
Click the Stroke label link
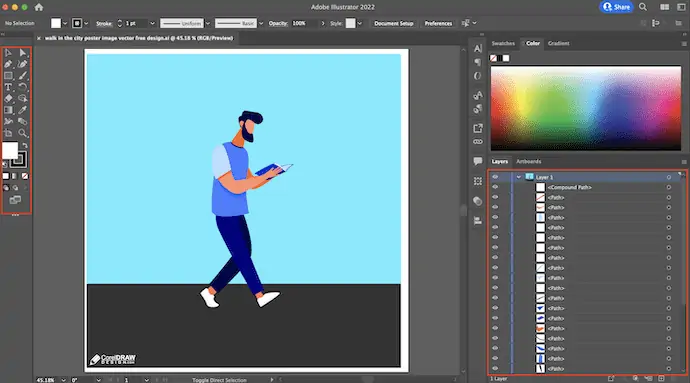[104, 23]
